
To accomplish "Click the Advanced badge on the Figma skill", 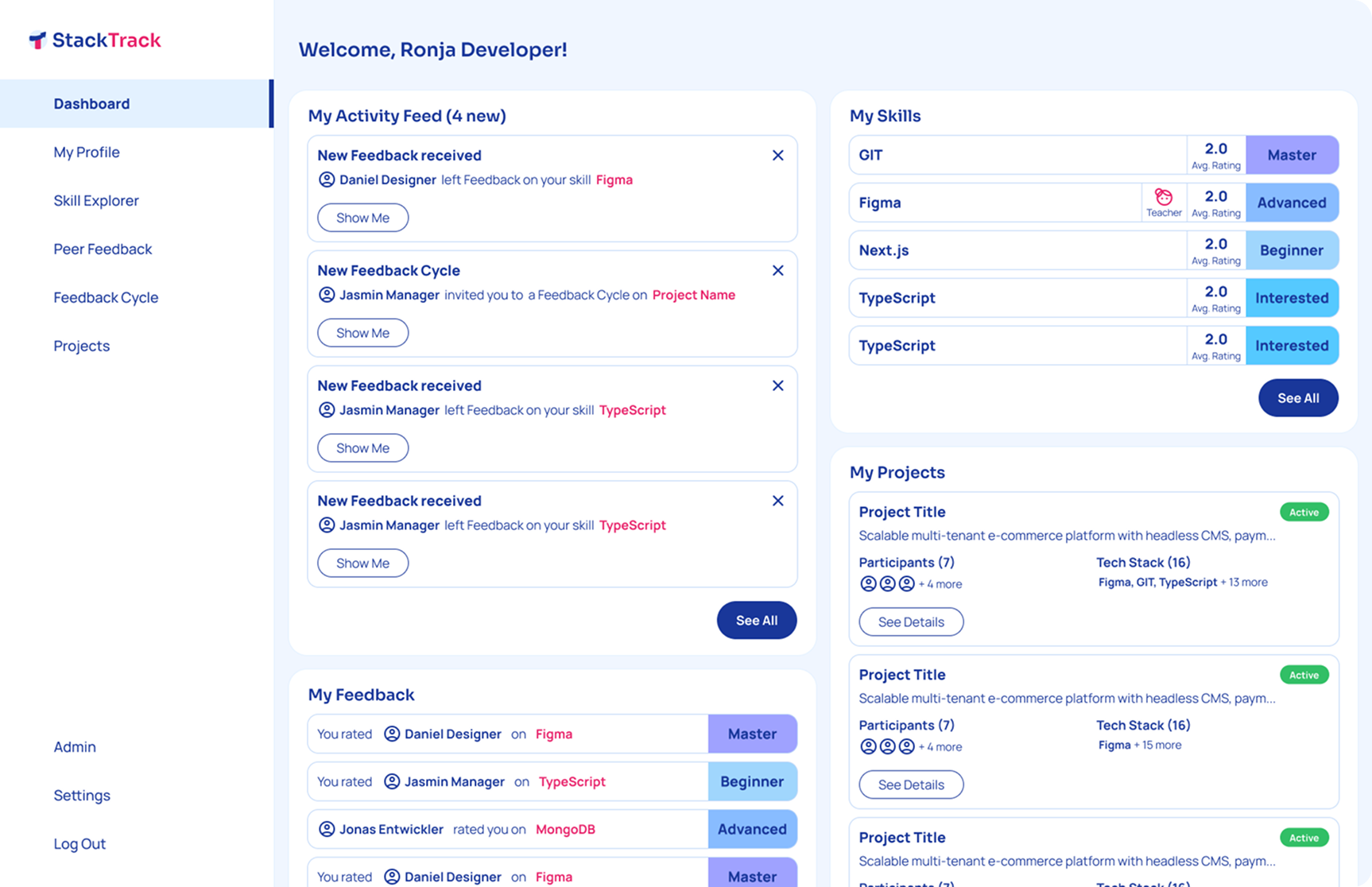I will click(x=1292, y=203).
